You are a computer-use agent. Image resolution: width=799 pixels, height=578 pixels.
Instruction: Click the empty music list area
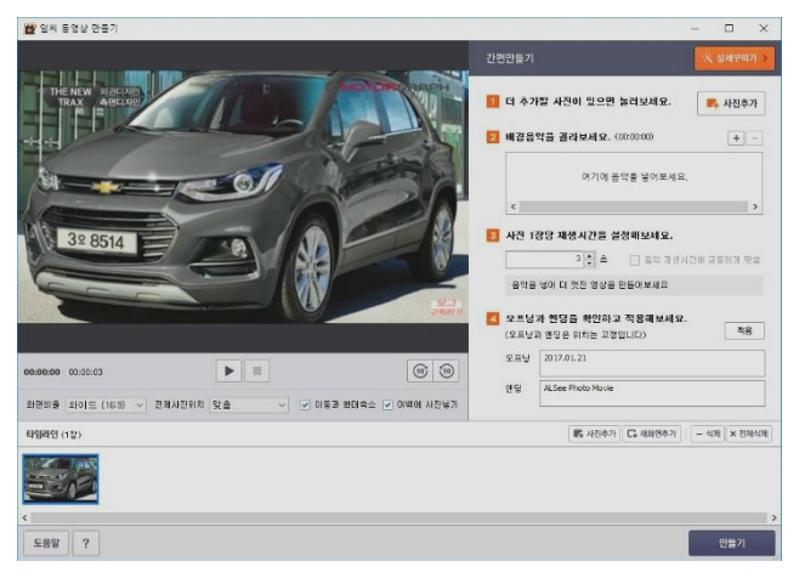[634, 177]
